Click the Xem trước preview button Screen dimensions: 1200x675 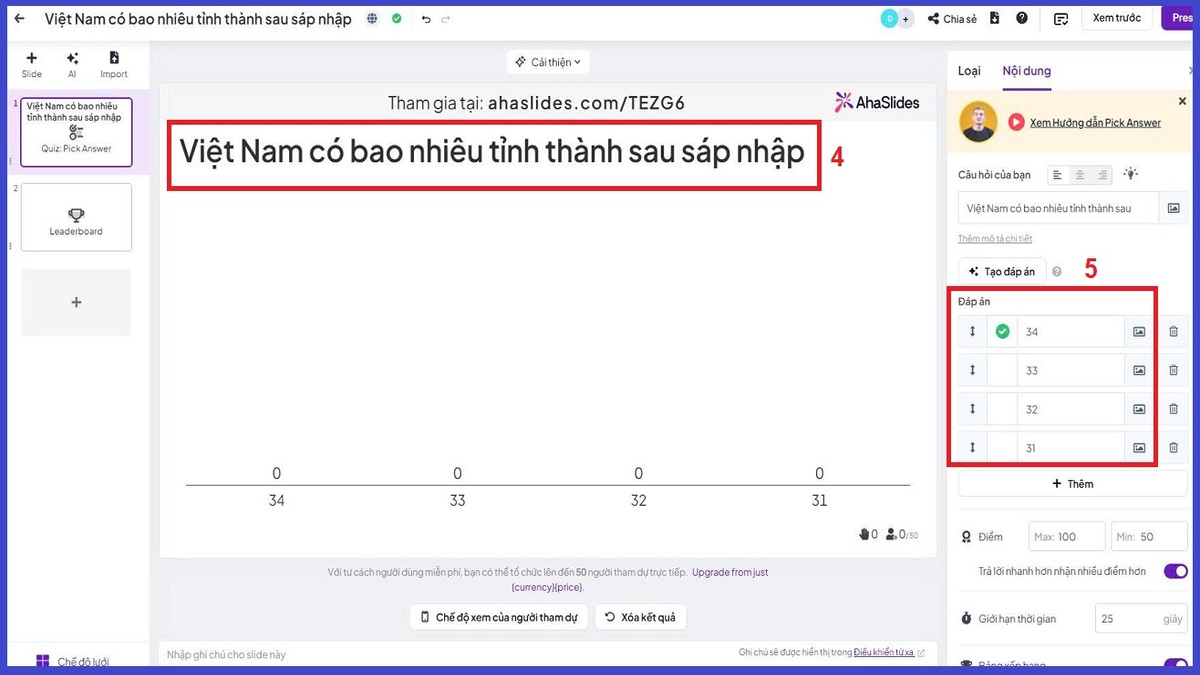pyautogui.click(x=1117, y=18)
